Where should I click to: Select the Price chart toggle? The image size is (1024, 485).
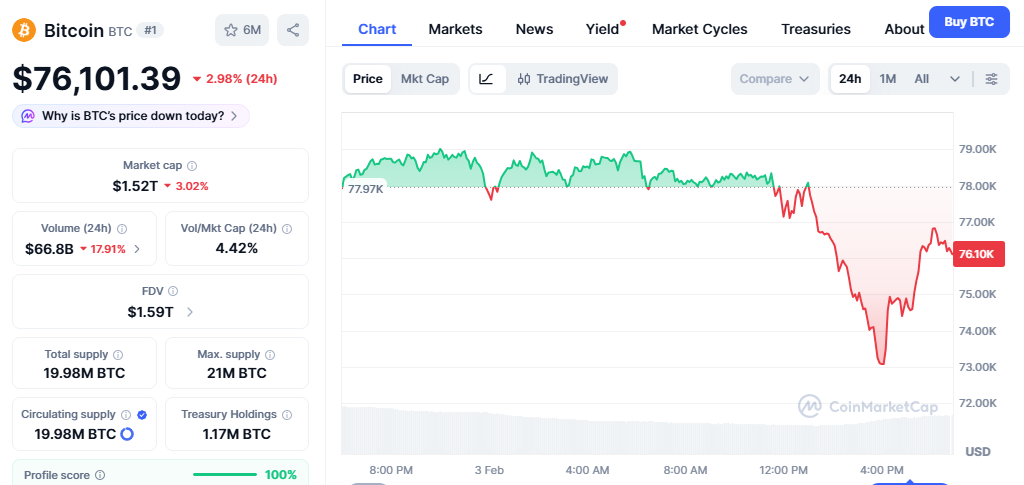point(368,79)
